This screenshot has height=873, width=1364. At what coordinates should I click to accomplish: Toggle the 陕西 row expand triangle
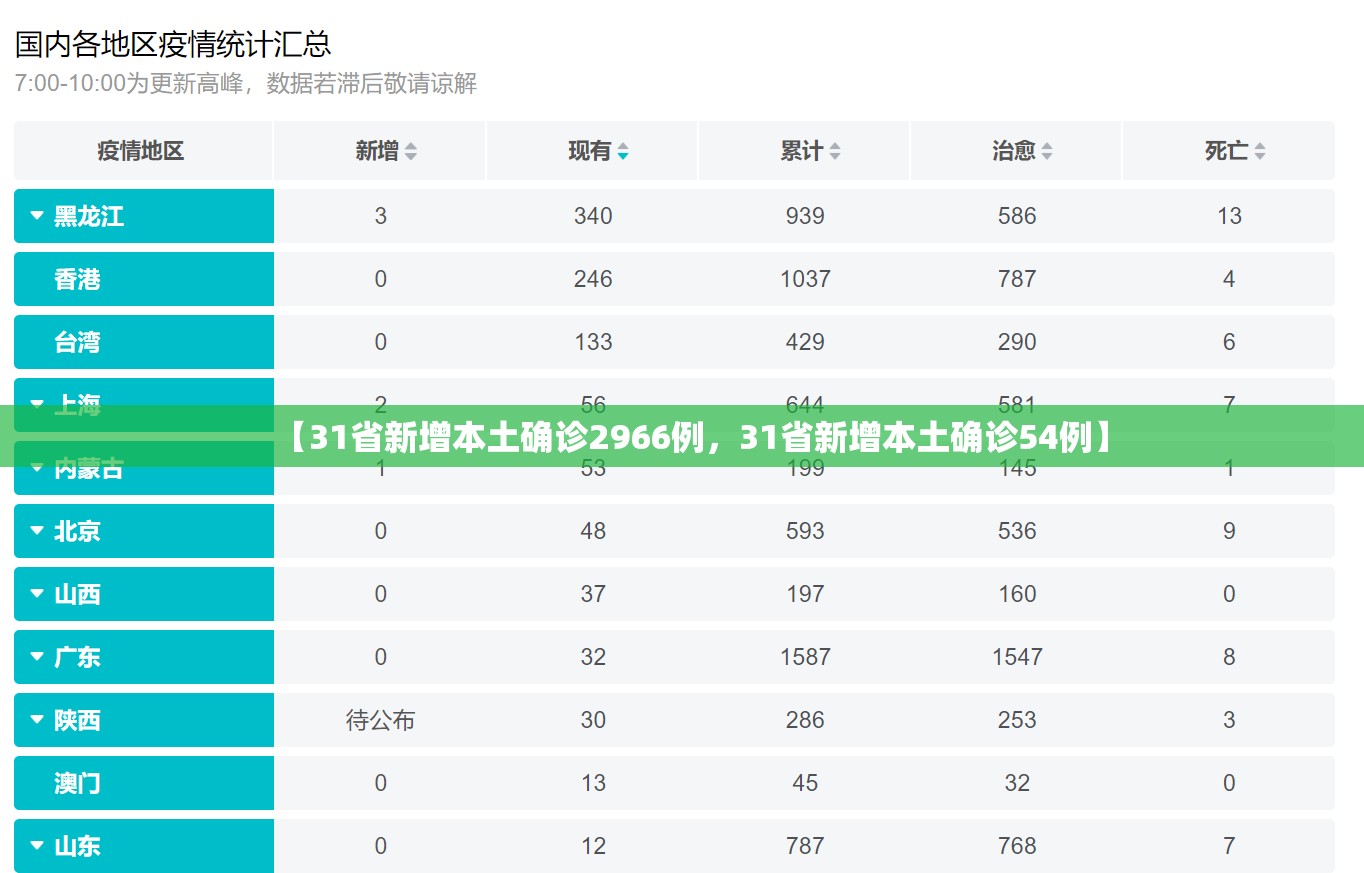coord(37,719)
